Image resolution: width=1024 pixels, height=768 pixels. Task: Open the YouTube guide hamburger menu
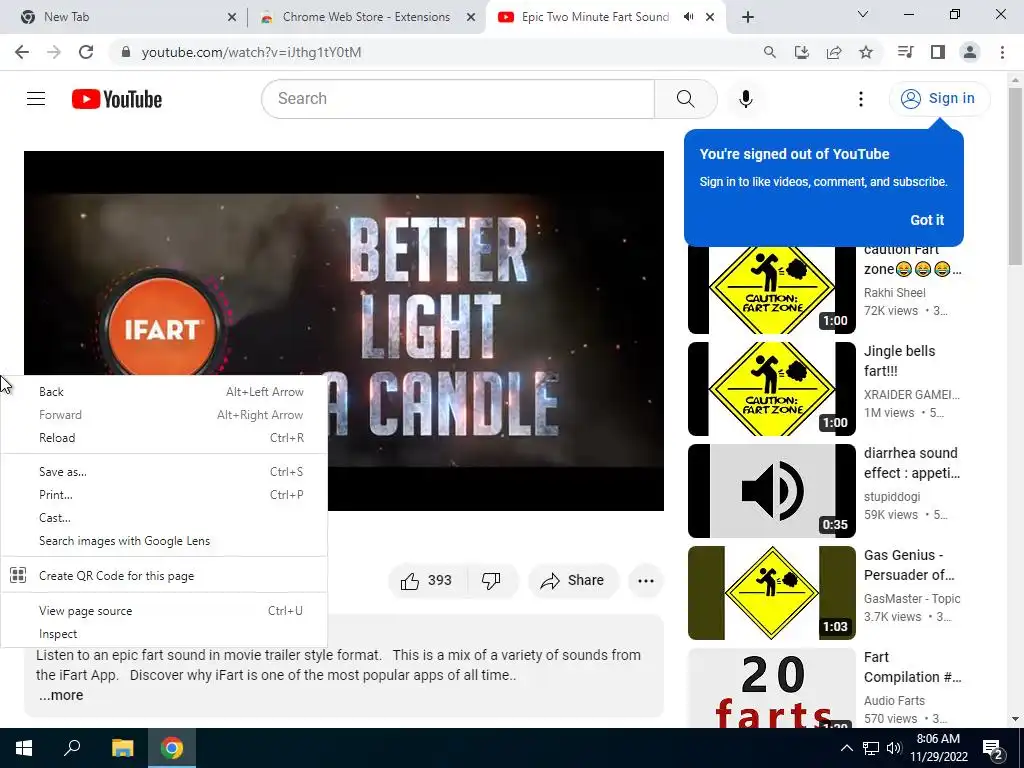pyautogui.click(x=36, y=99)
